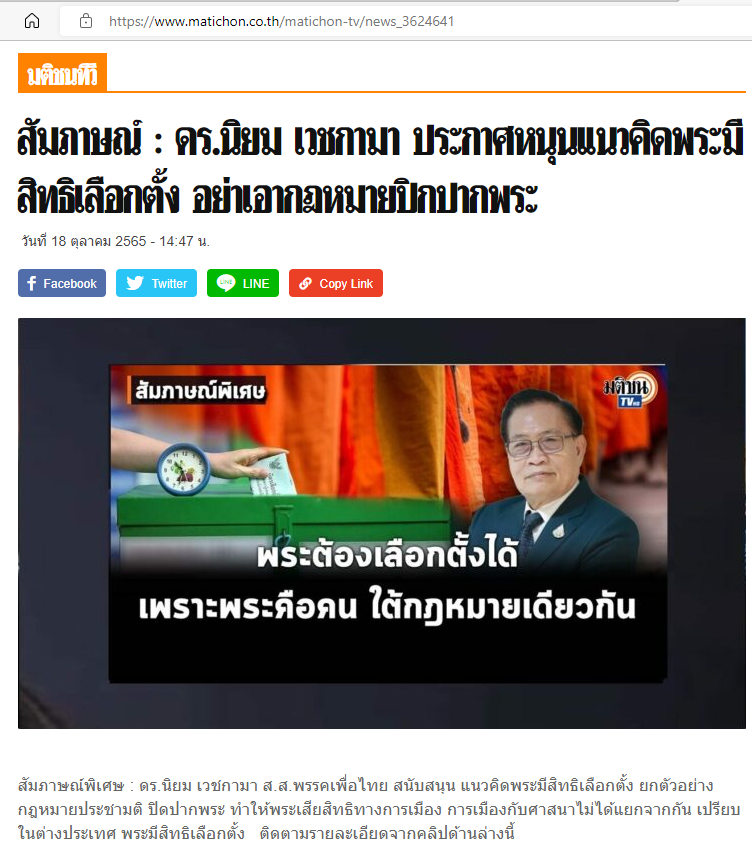Open the interview video thumbnail
Image resolution: width=752 pixels, height=847 pixels.
point(381,523)
